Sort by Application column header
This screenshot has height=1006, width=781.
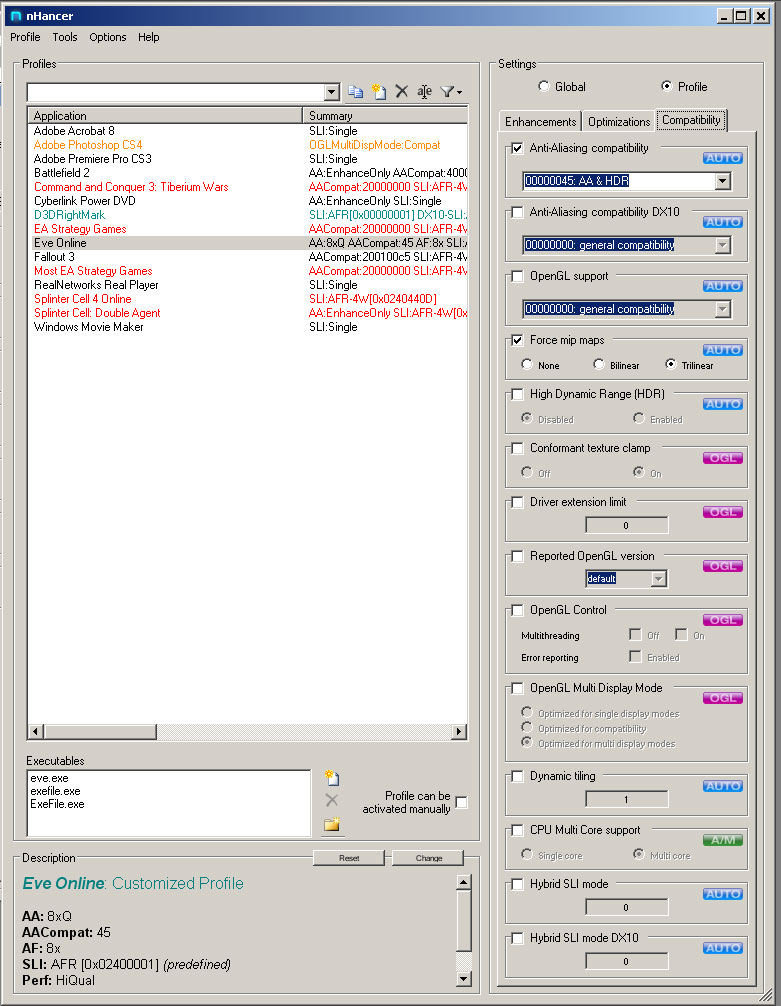(165, 116)
